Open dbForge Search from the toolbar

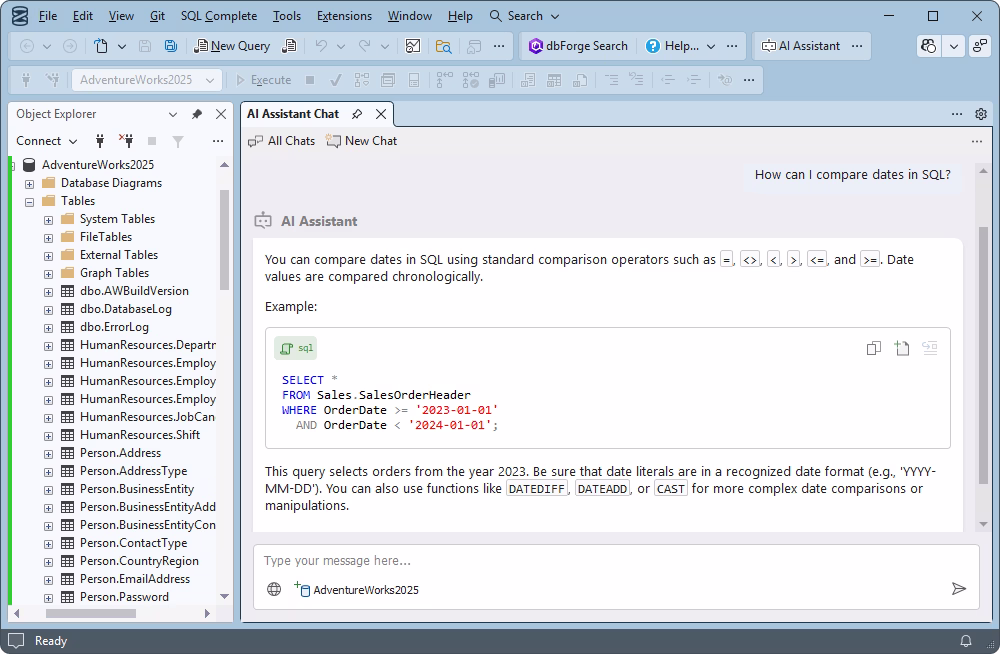(x=579, y=46)
